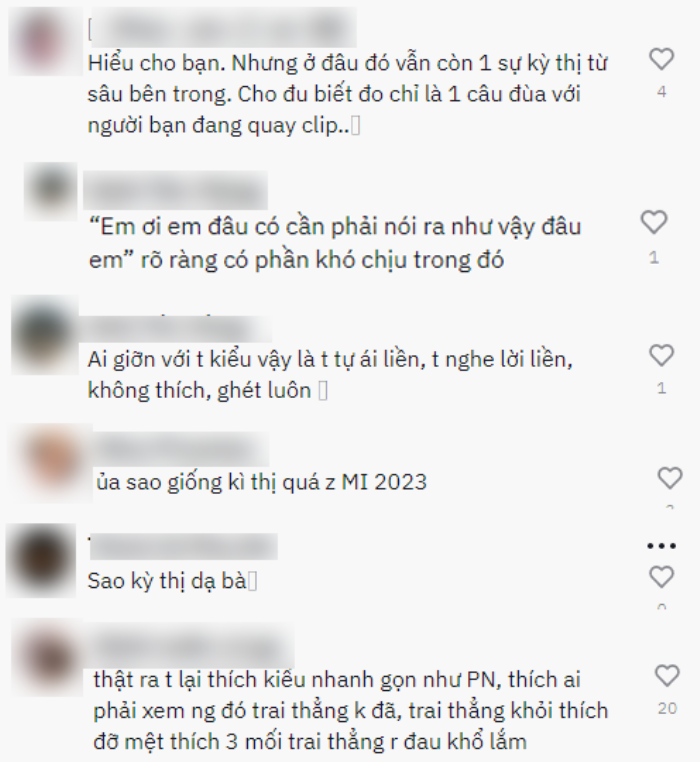This screenshot has width=700, height=762.
Task: Like the comment mentioning MI 2023
Action: 670,478
